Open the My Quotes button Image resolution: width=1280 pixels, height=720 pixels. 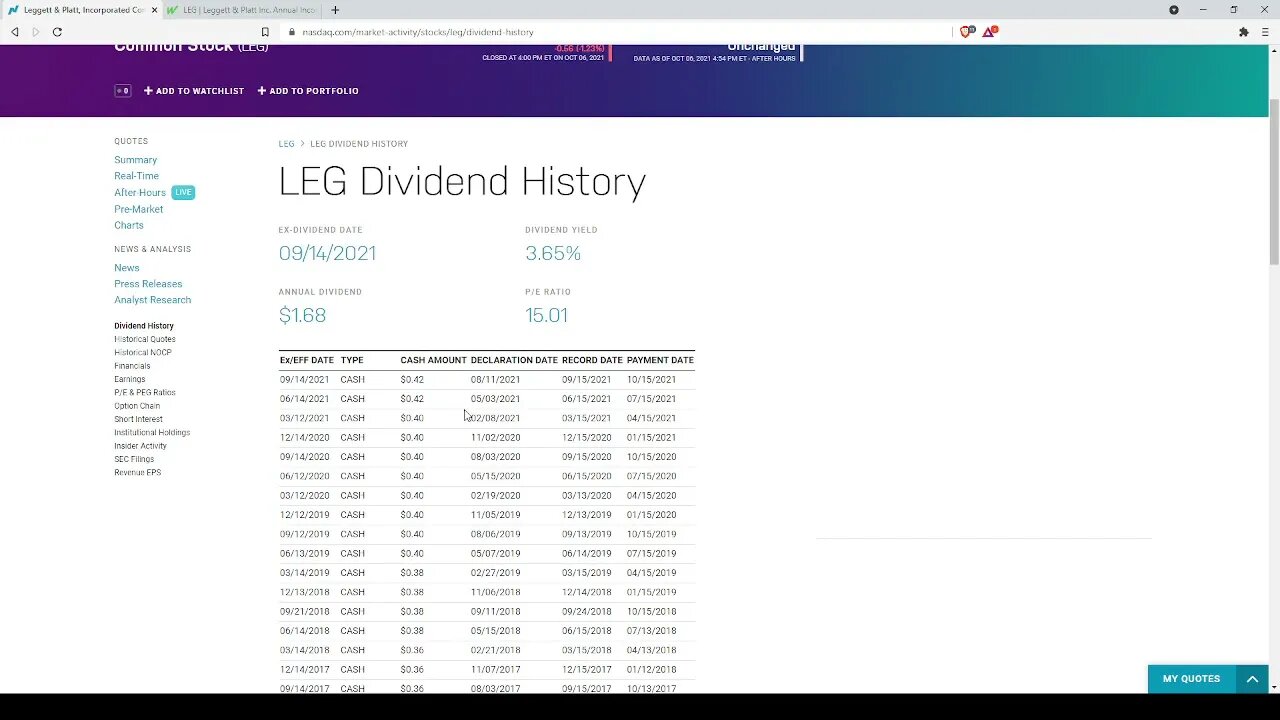click(x=1191, y=679)
